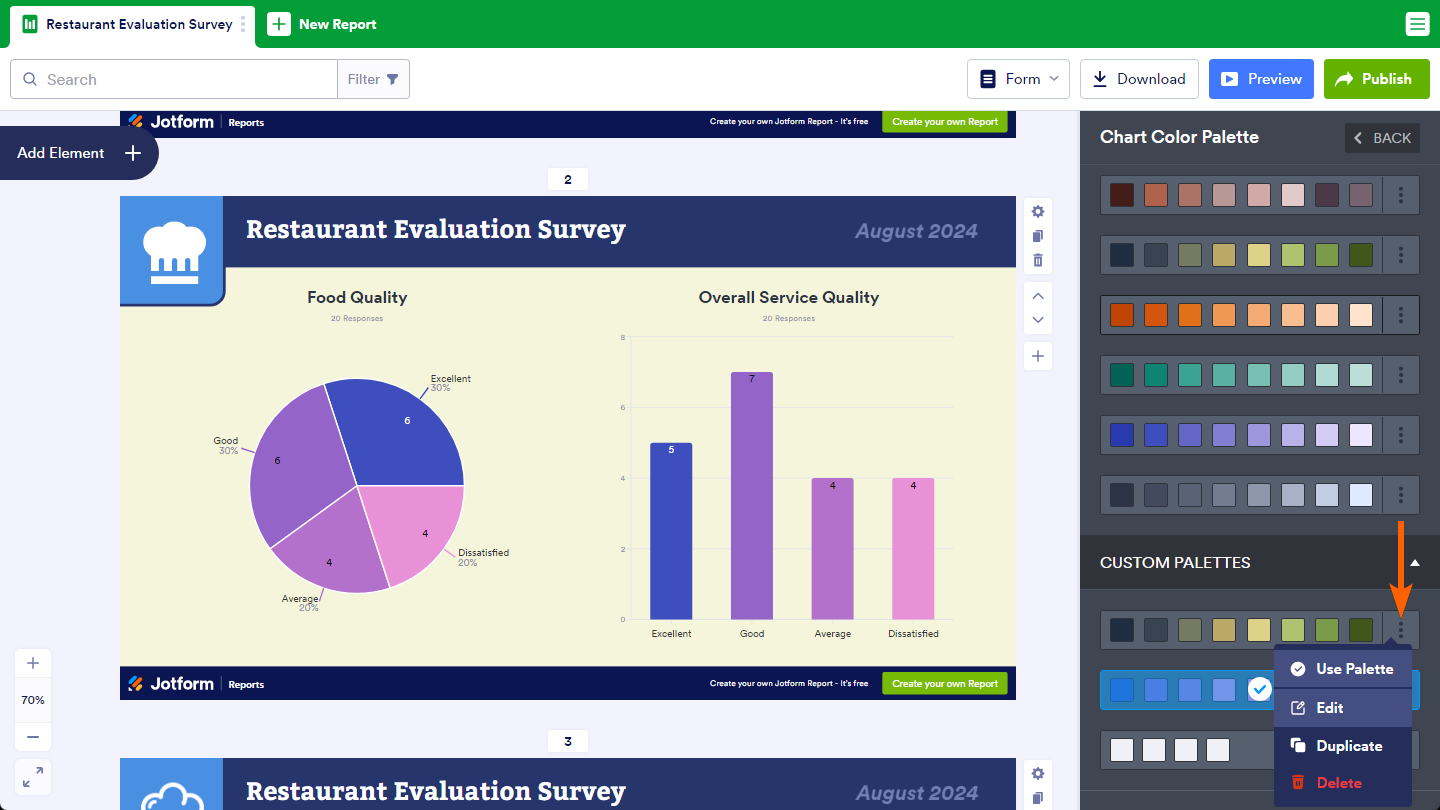
Task: Pick the orange gradient color palette
Action: point(1240,315)
